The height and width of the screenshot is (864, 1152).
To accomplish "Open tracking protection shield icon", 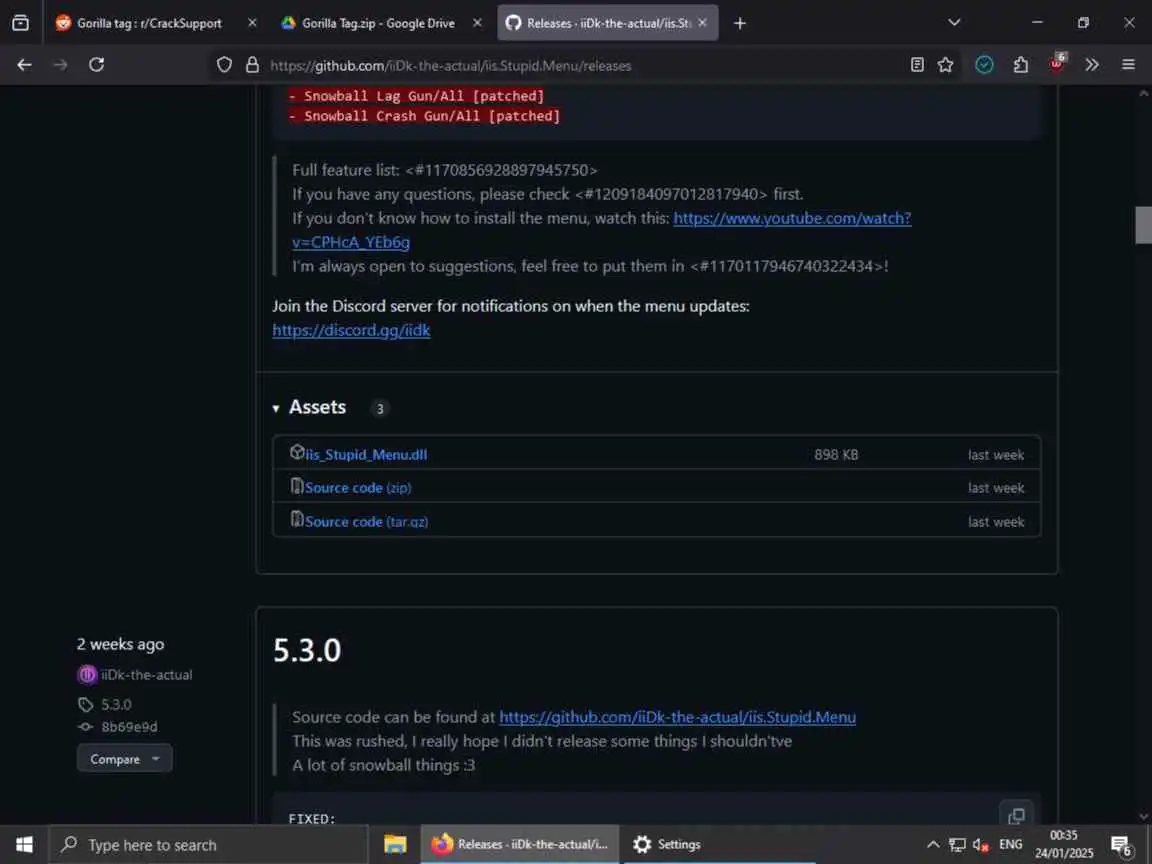I will [x=224, y=65].
